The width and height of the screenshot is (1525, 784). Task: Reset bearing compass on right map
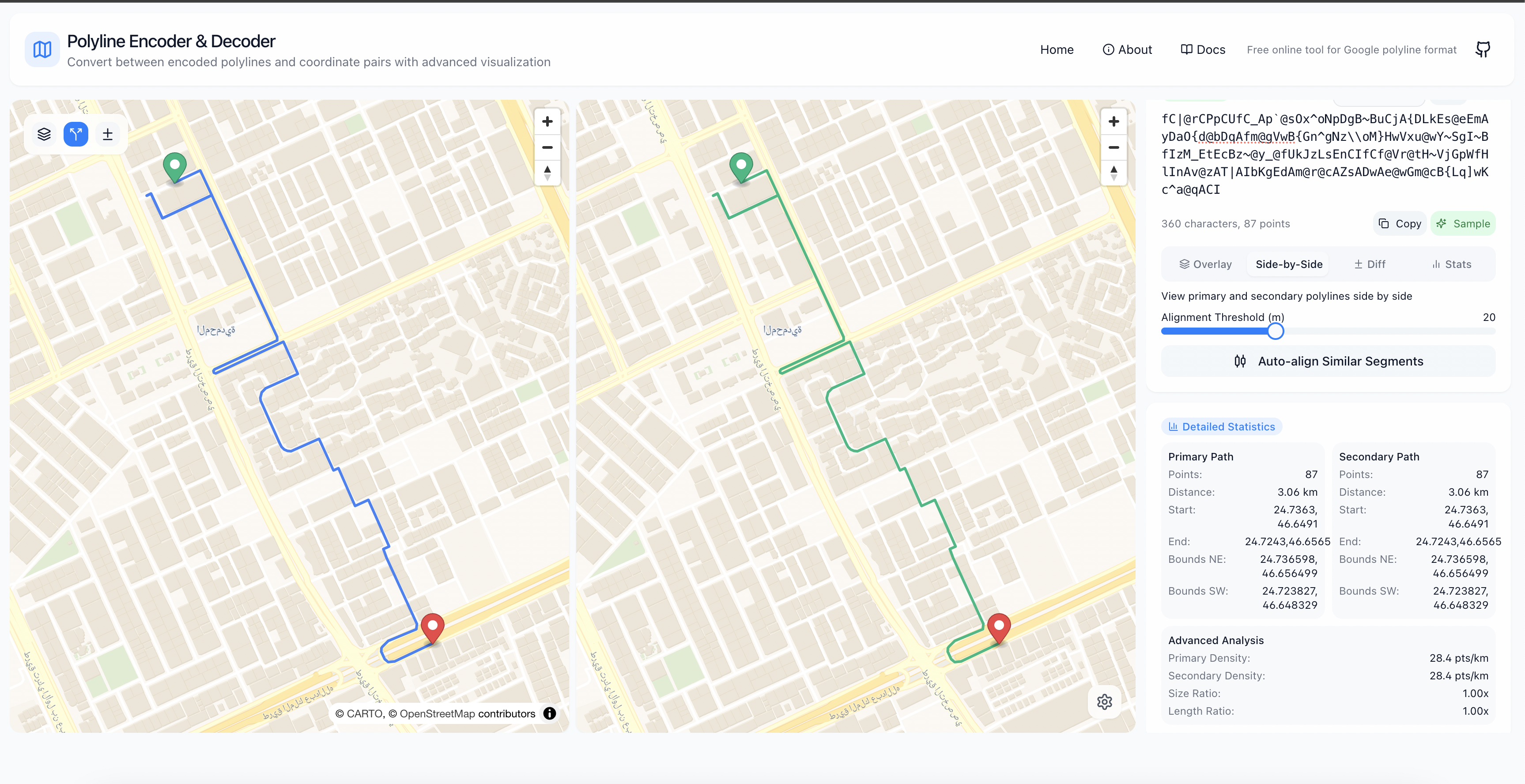coord(1114,173)
